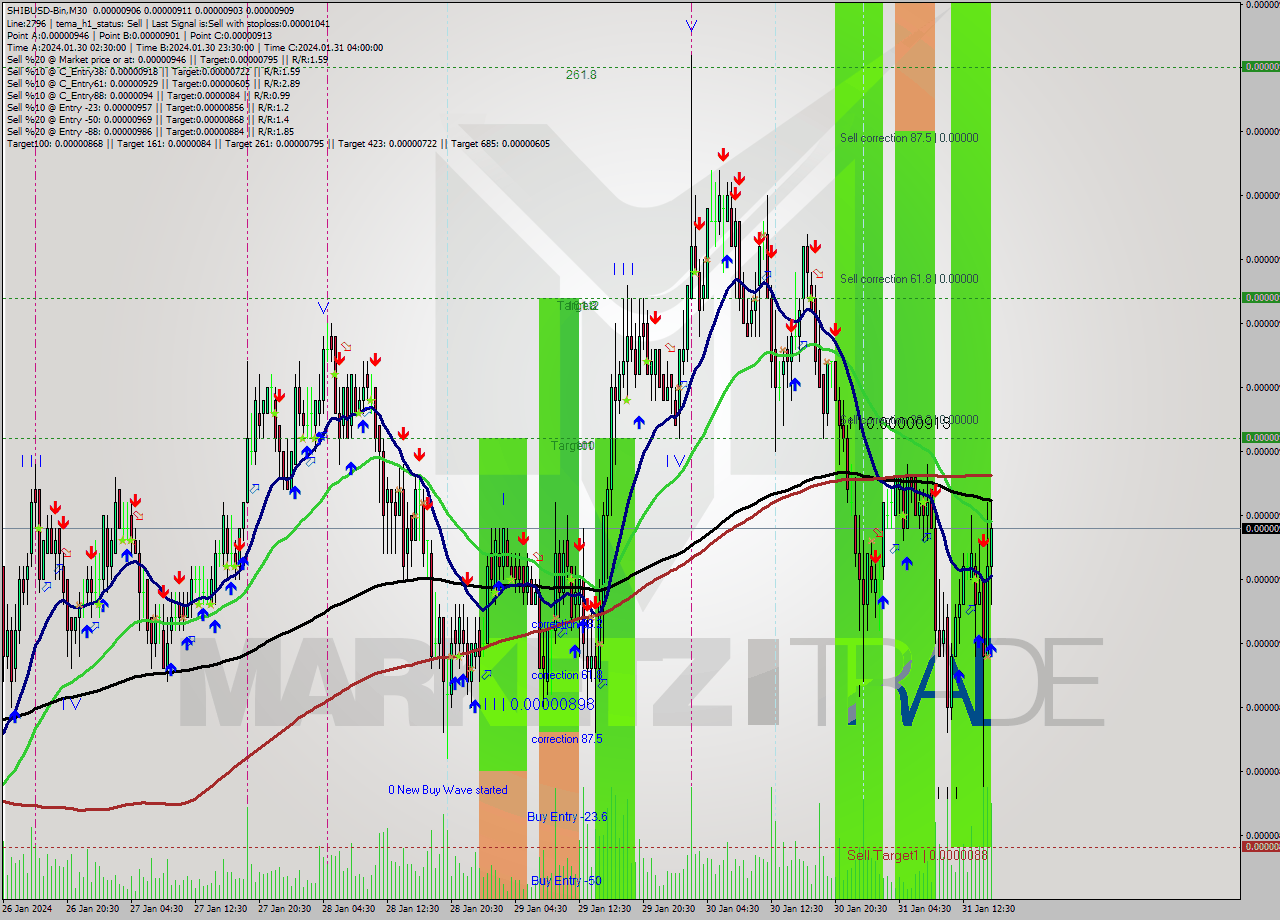Click the 'Time A:2024.01.30 02:30:00' line

[x=194, y=47]
